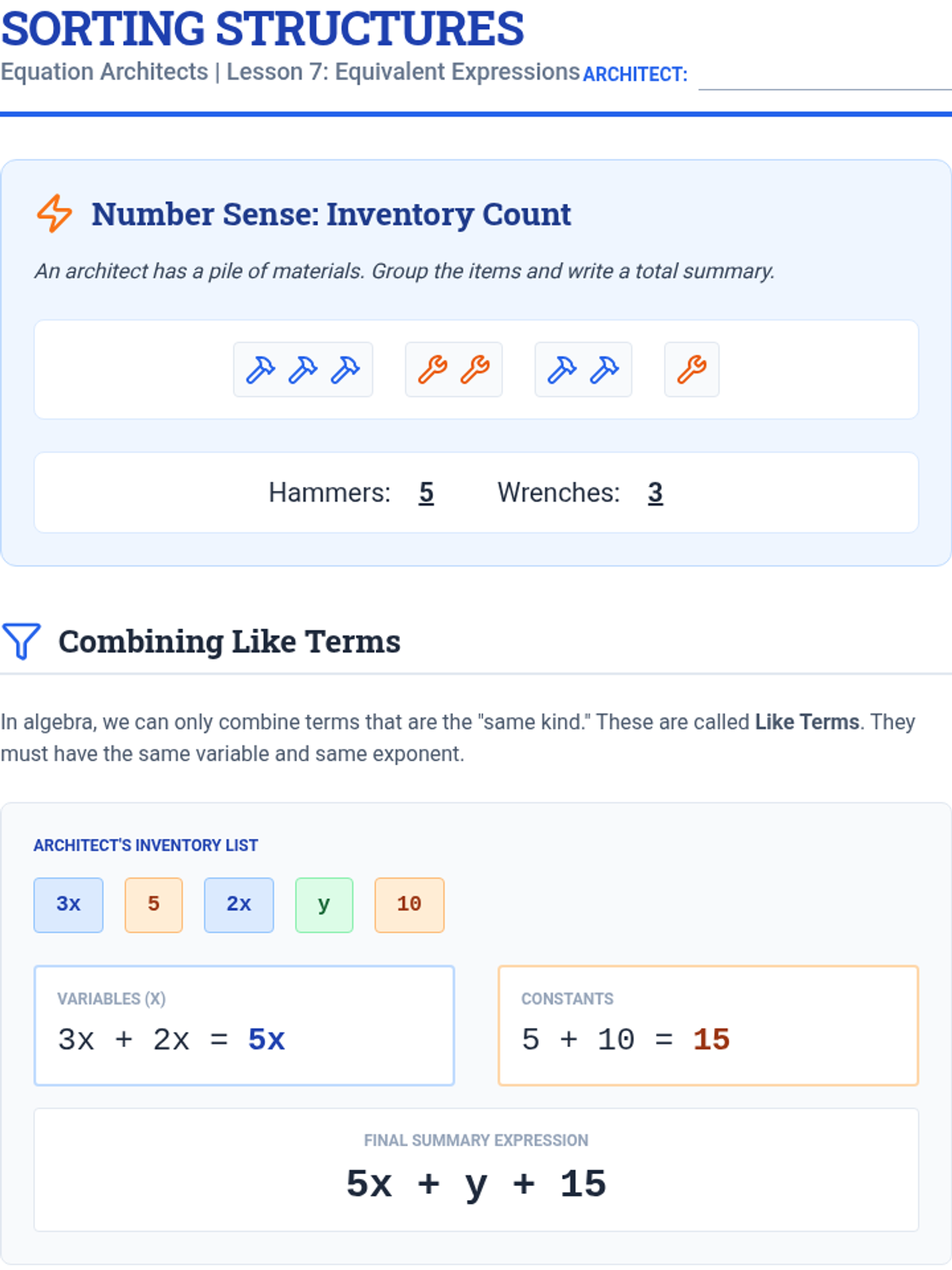Select the orange 5 constant chip
The image size is (952, 1270).
[154, 905]
